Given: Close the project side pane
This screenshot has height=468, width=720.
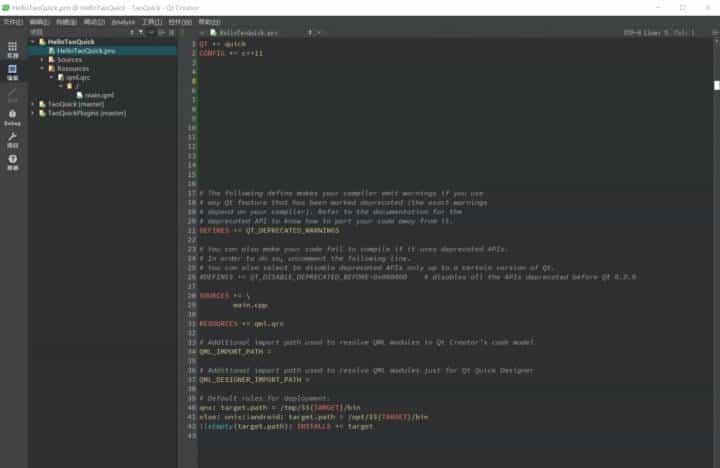Looking at the screenshot, I should coord(171,33).
